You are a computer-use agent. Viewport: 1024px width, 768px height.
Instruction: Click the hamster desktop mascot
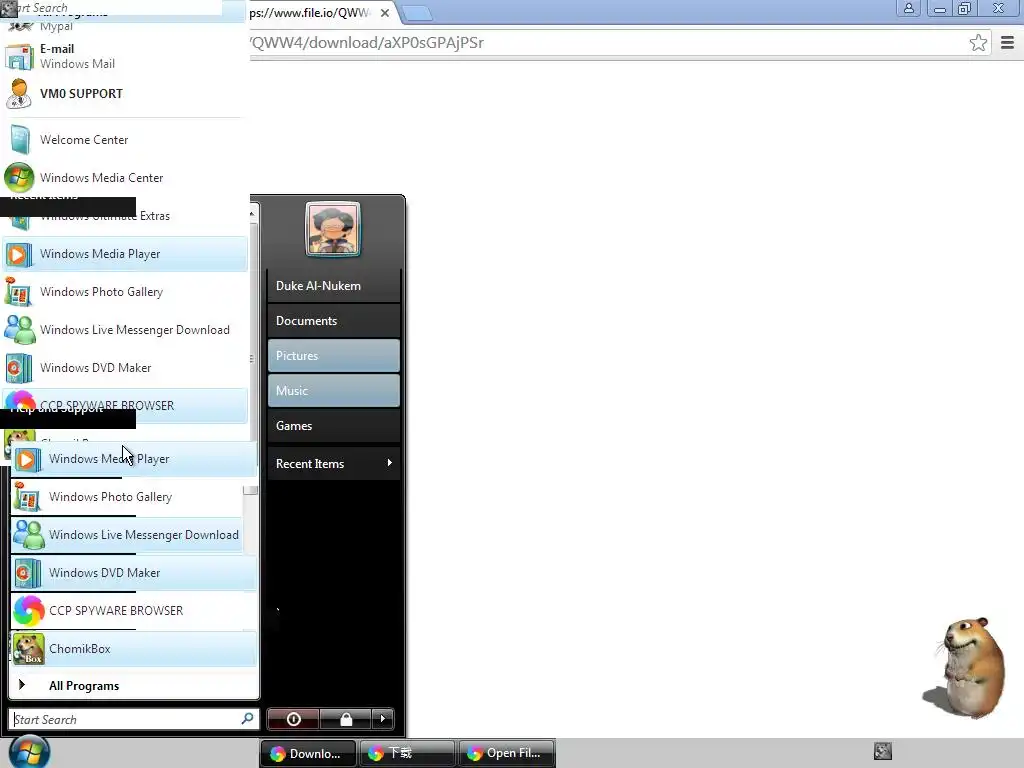pyautogui.click(x=966, y=667)
